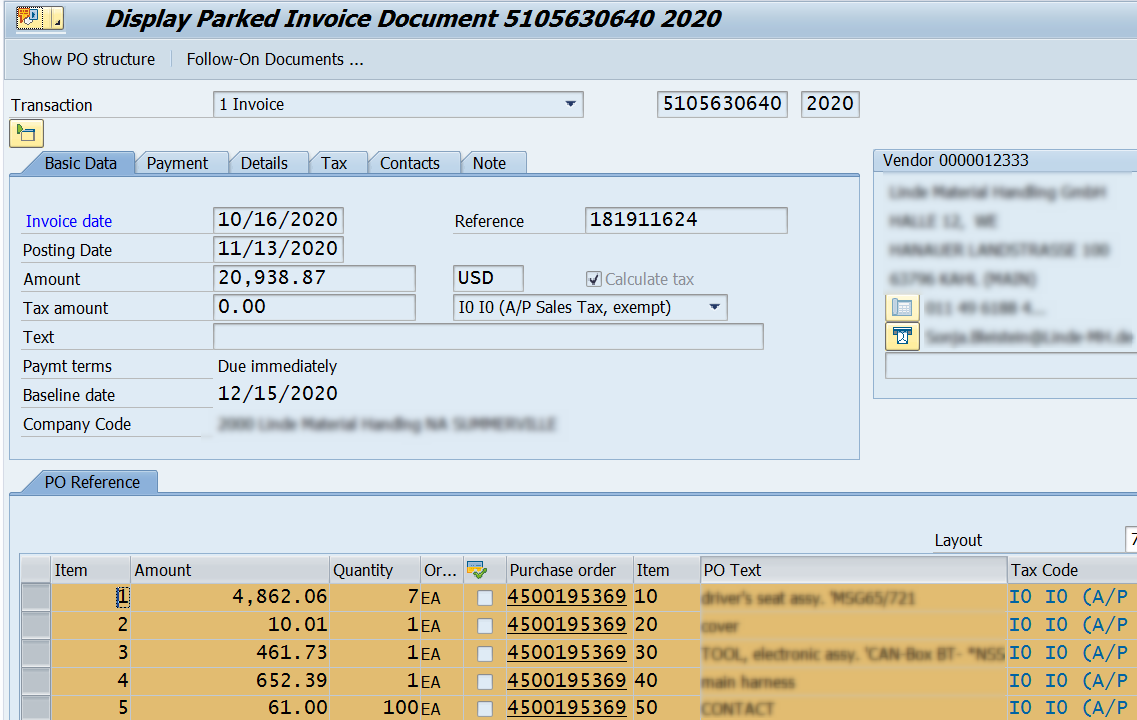Viewport: 1137px width, 720px height.
Task: Open purchase order 4500195369 item 30 link
Action: (x=566, y=652)
